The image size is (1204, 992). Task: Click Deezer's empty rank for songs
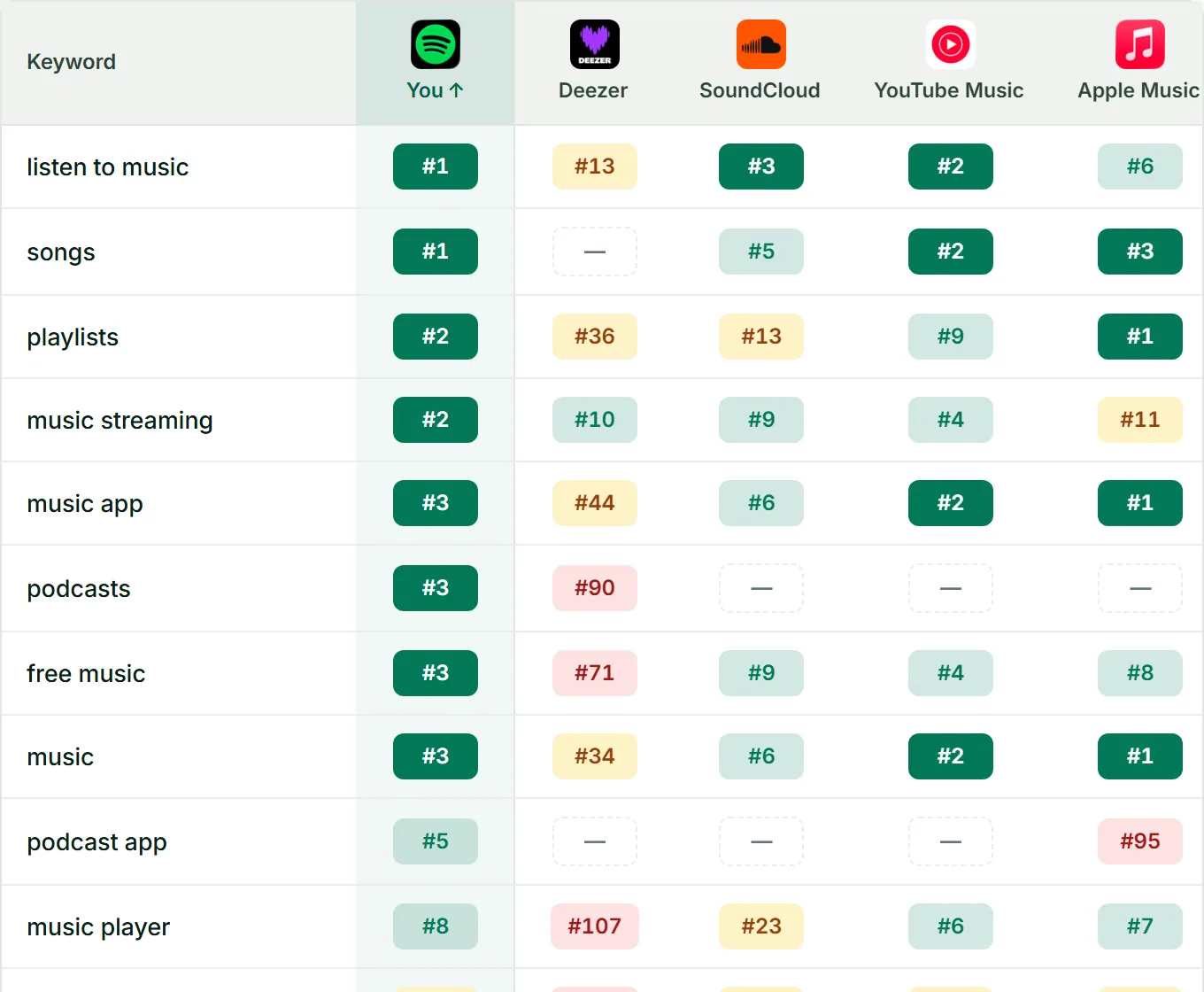[x=595, y=252]
